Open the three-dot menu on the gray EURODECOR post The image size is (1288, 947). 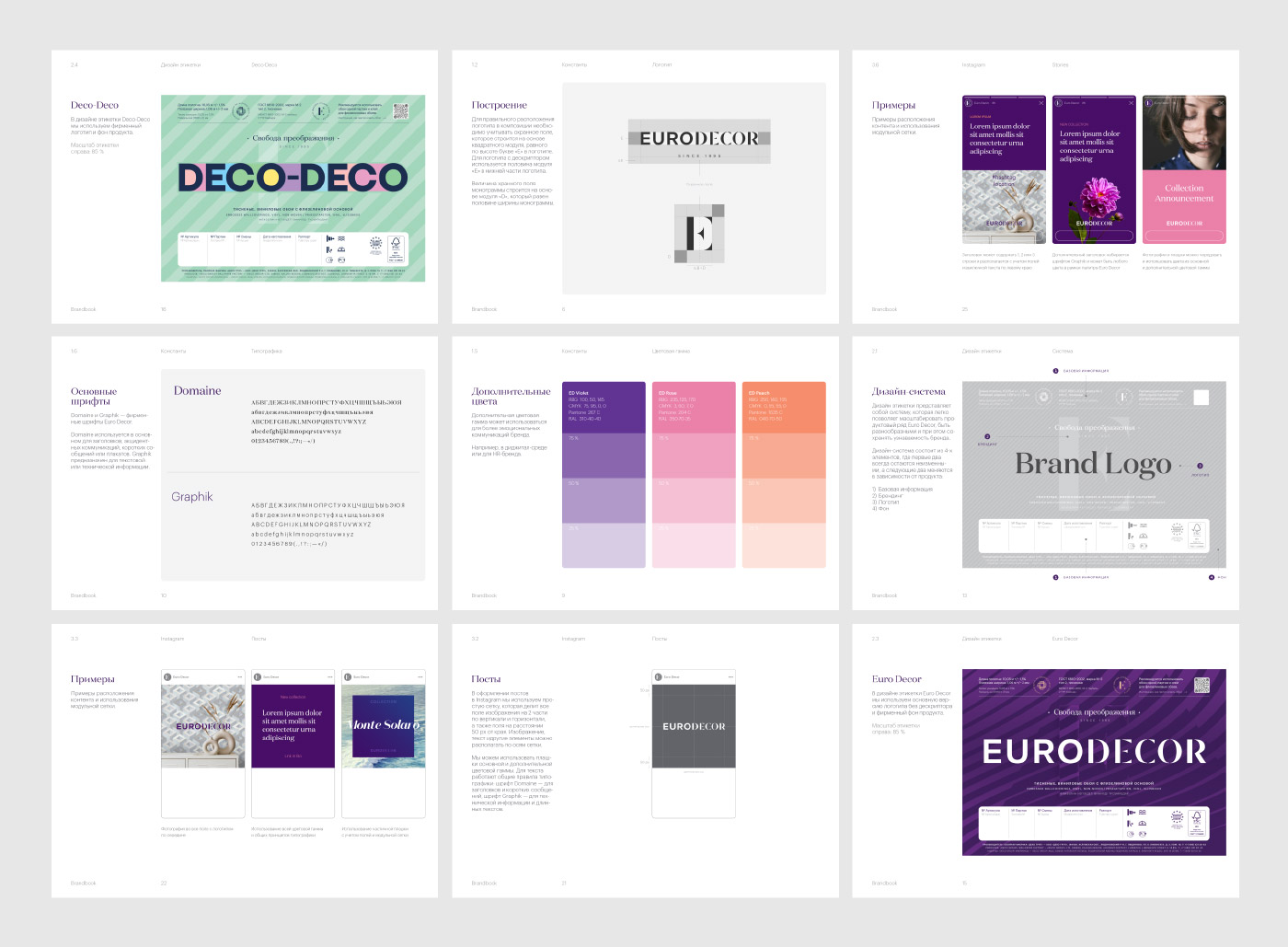click(x=730, y=676)
